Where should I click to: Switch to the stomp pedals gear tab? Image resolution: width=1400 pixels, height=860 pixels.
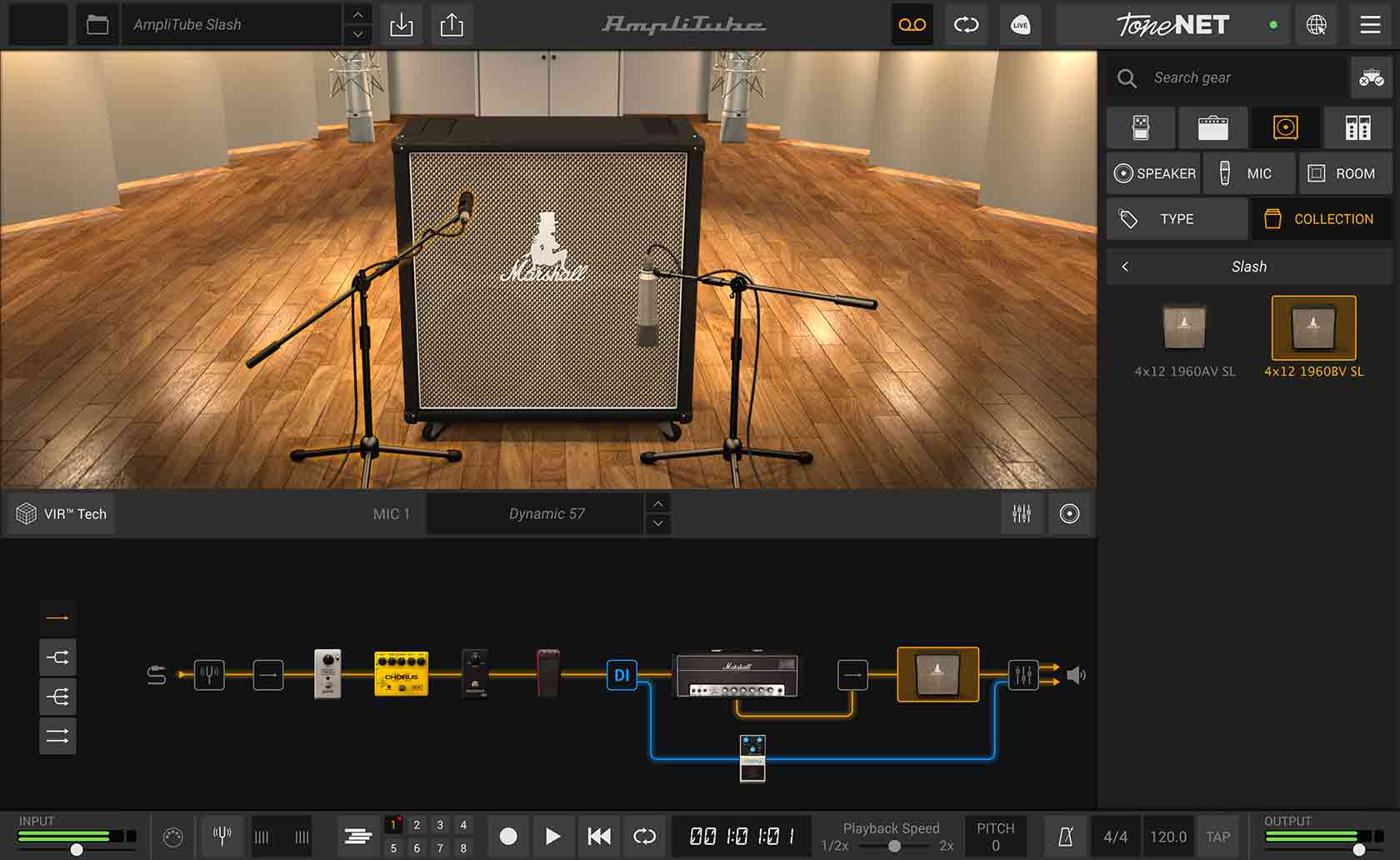tap(1141, 127)
